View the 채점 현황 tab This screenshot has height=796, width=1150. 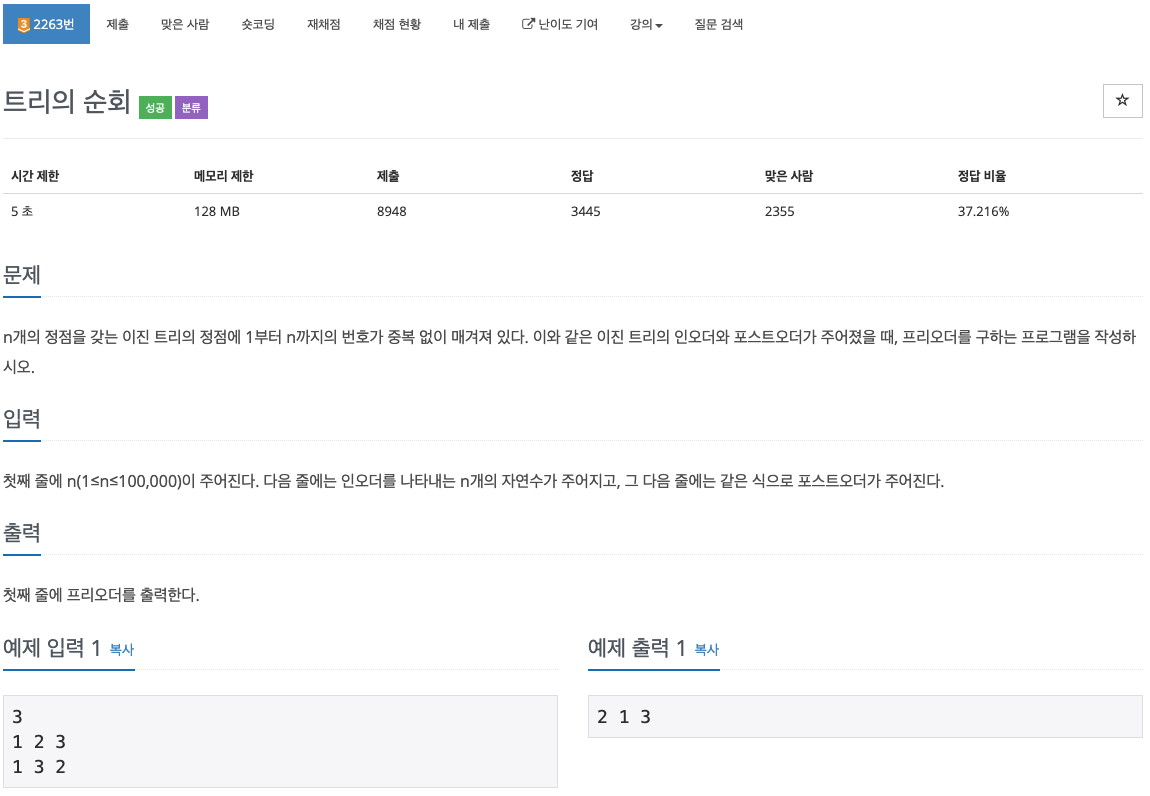pos(397,24)
